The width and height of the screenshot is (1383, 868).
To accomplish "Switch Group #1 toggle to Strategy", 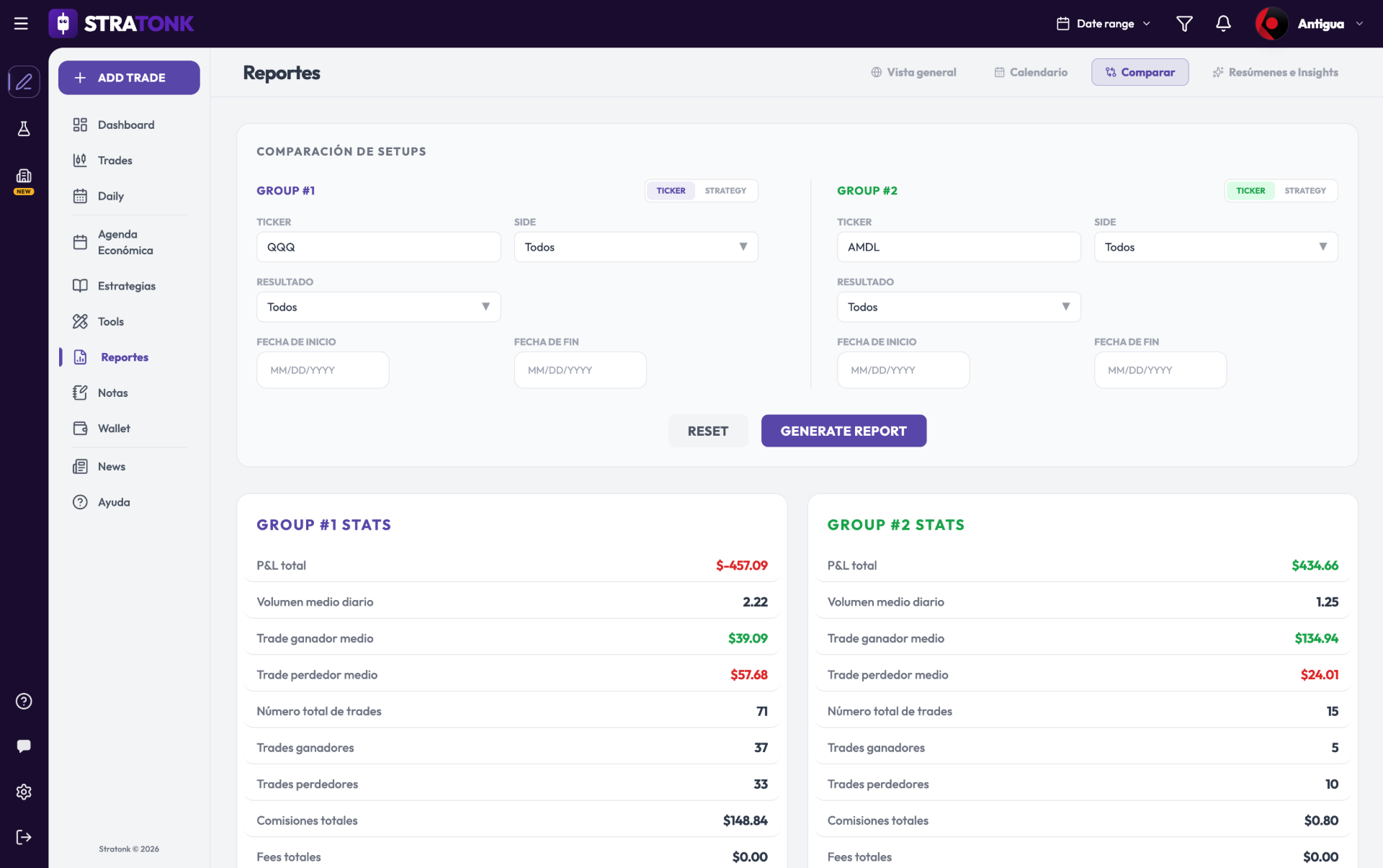I will 725,191.
